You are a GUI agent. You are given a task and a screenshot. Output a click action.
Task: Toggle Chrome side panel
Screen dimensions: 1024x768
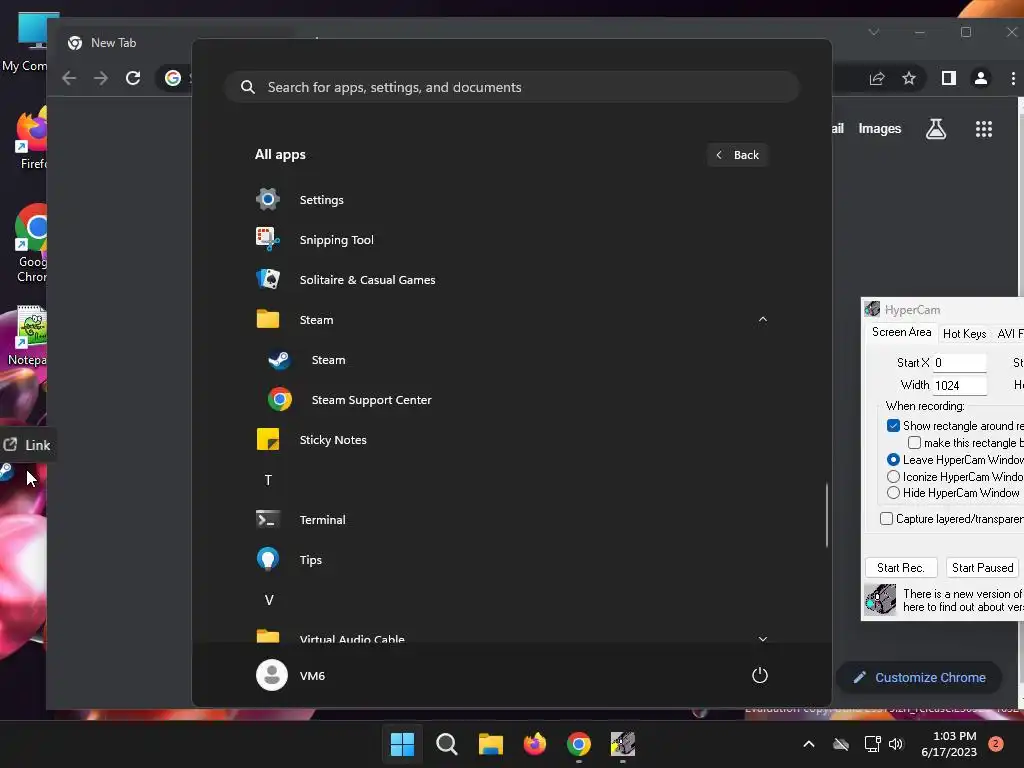(x=949, y=78)
